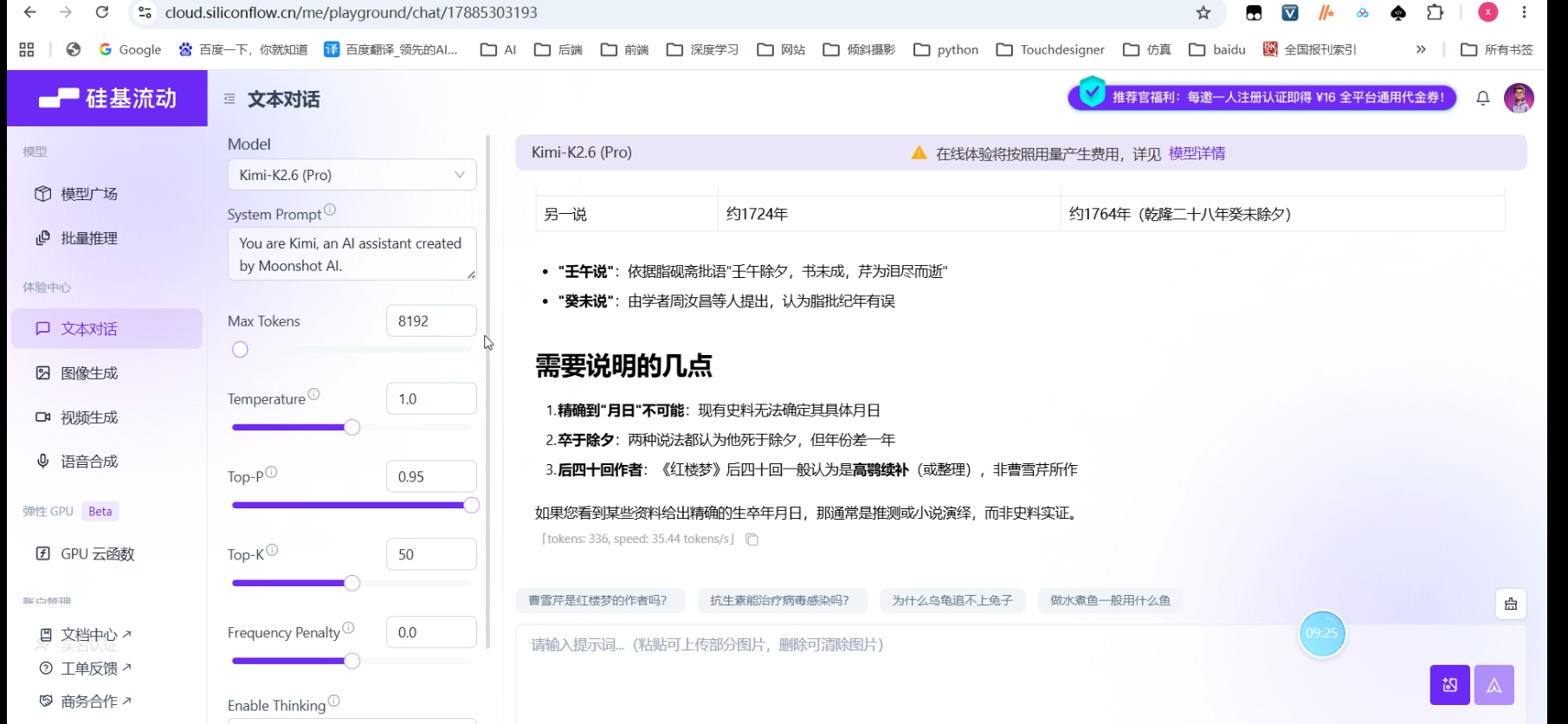Viewport: 1568px width, 724px height.
Task: Open the Google bookmark
Action: 130,49
